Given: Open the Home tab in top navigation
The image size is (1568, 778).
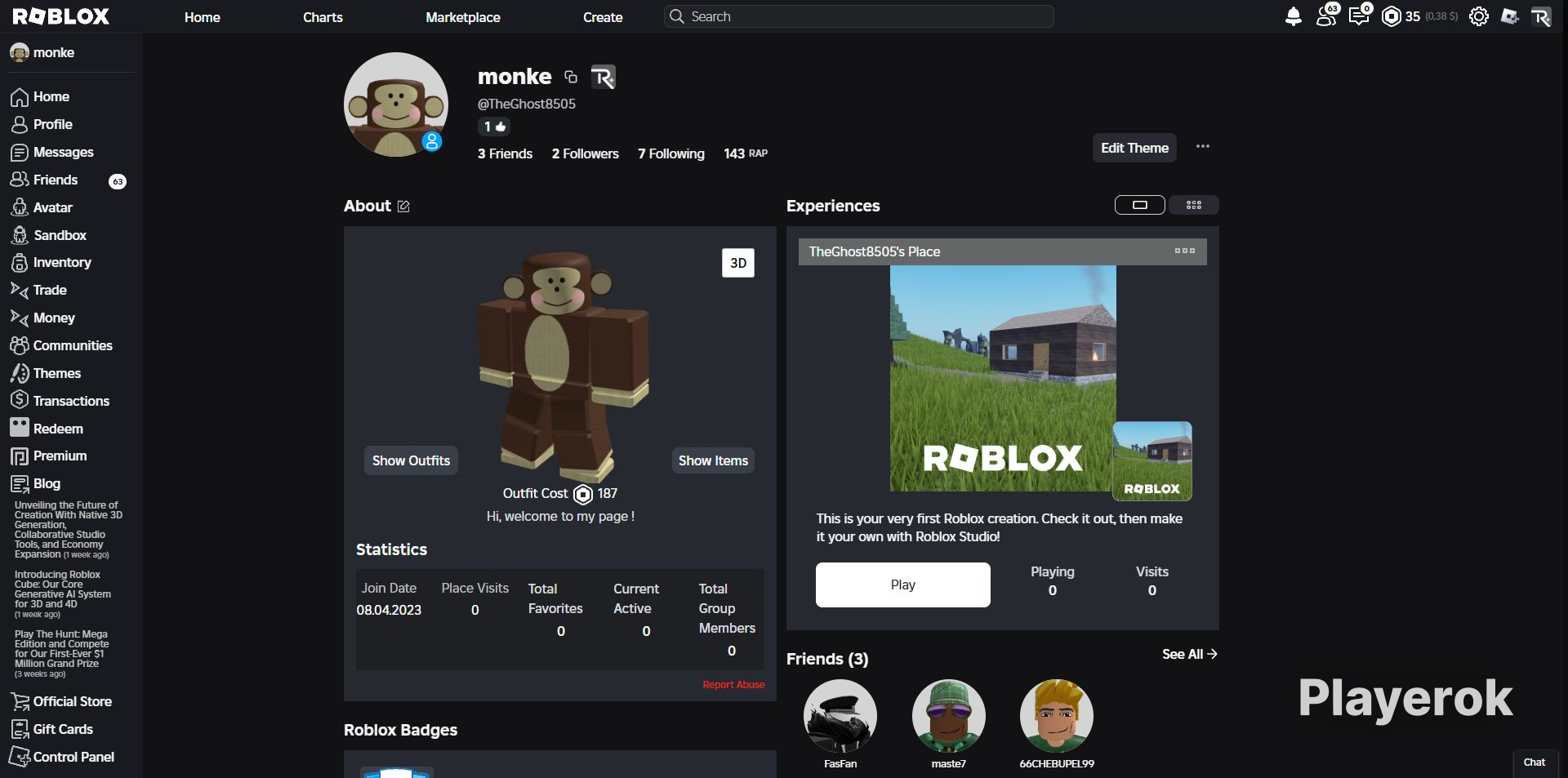Looking at the screenshot, I should 203,17.
